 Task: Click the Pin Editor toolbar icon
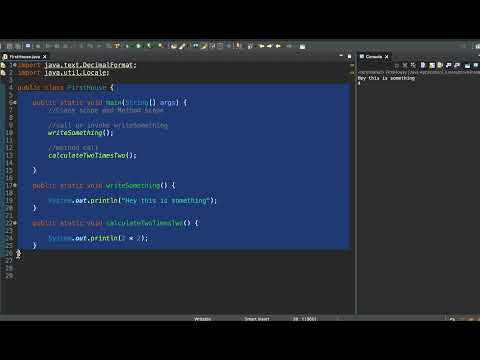[x=302, y=46]
